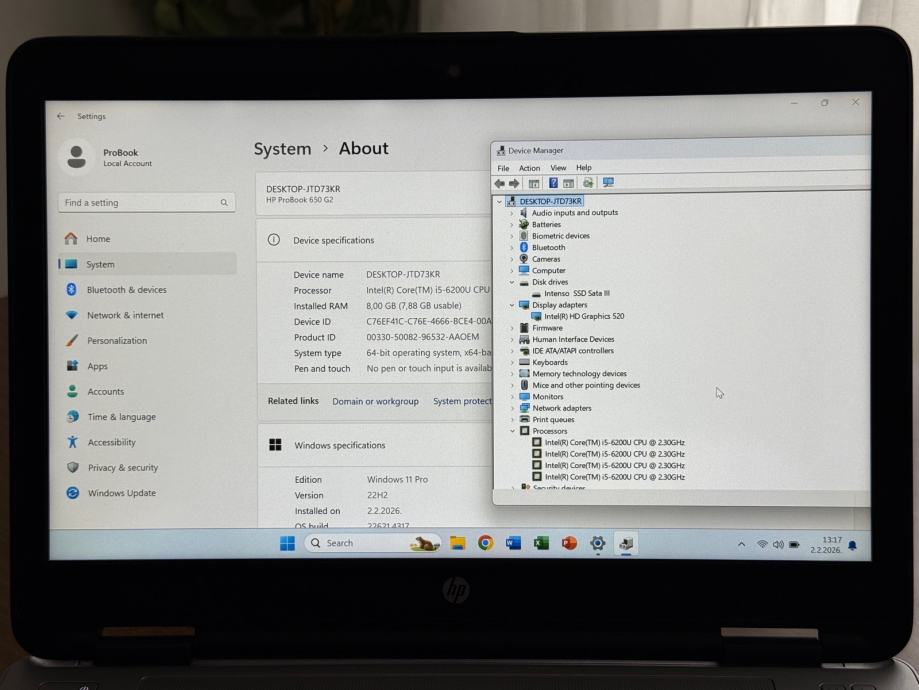The height and width of the screenshot is (690, 919).
Task: Click the taskbar clock showing 13:17
Action: pos(826,545)
